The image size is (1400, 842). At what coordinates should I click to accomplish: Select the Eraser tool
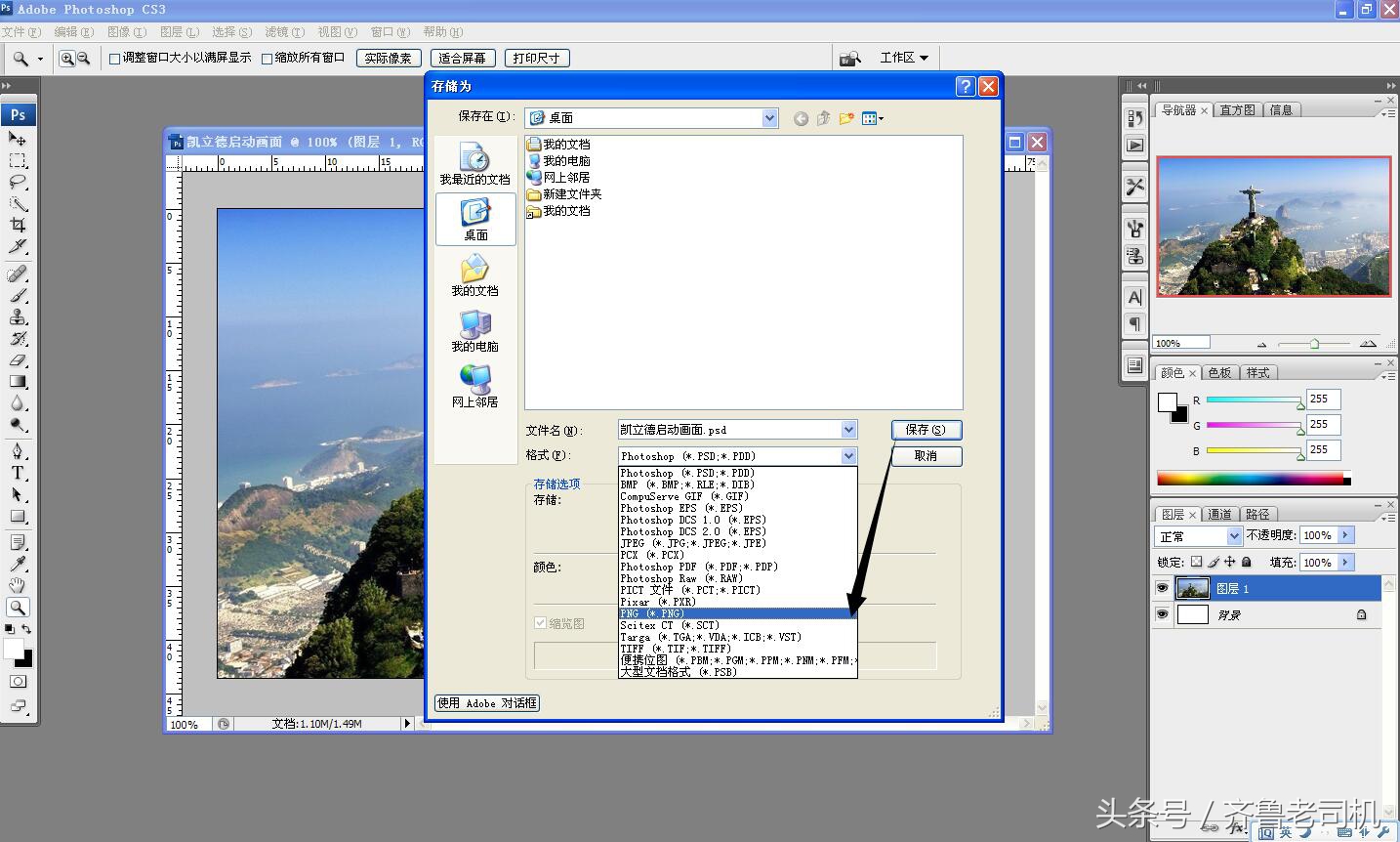18,359
